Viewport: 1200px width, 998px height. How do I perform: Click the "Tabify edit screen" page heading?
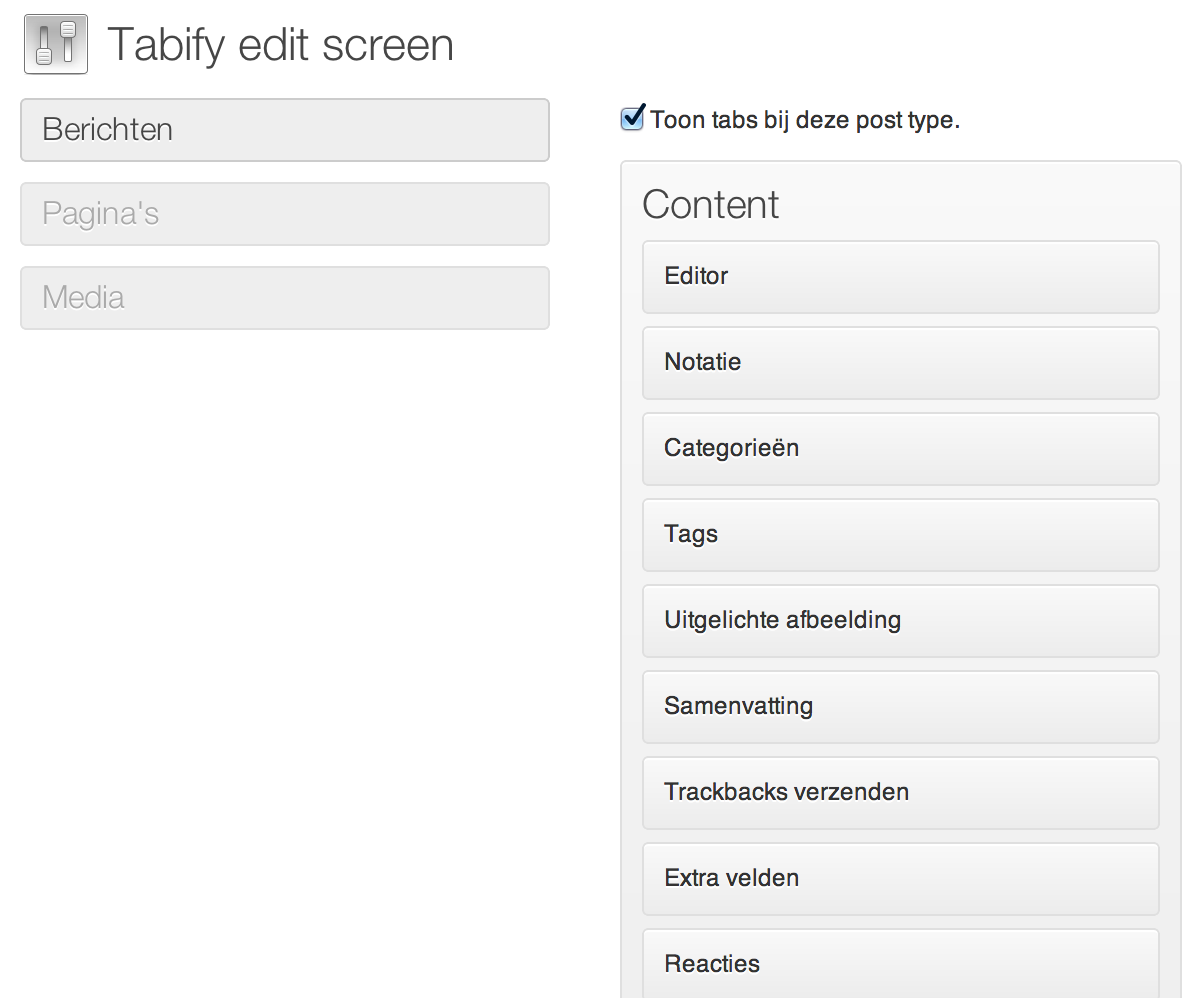pyautogui.click(x=280, y=45)
